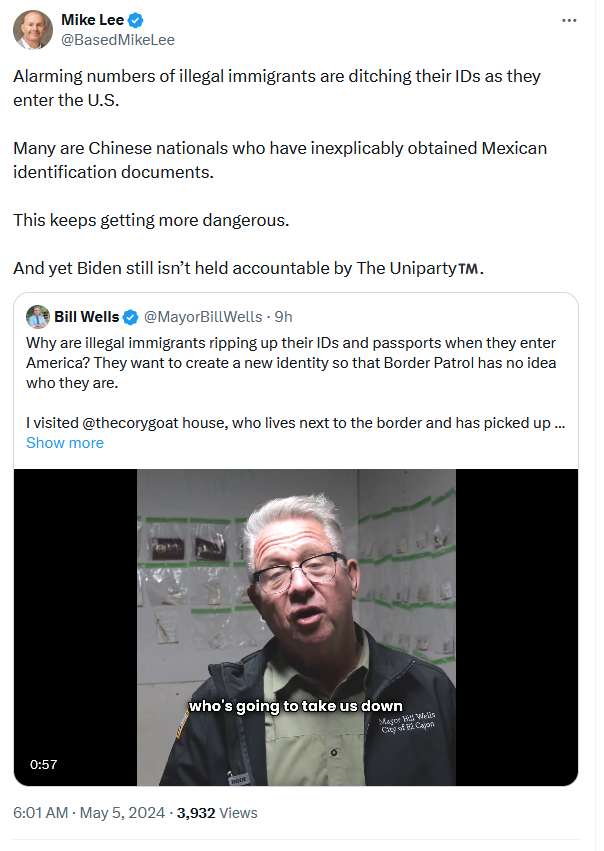Click Mike Lee's blue verified badge
This screenshot has width=604, height=851.
point(136,21)
